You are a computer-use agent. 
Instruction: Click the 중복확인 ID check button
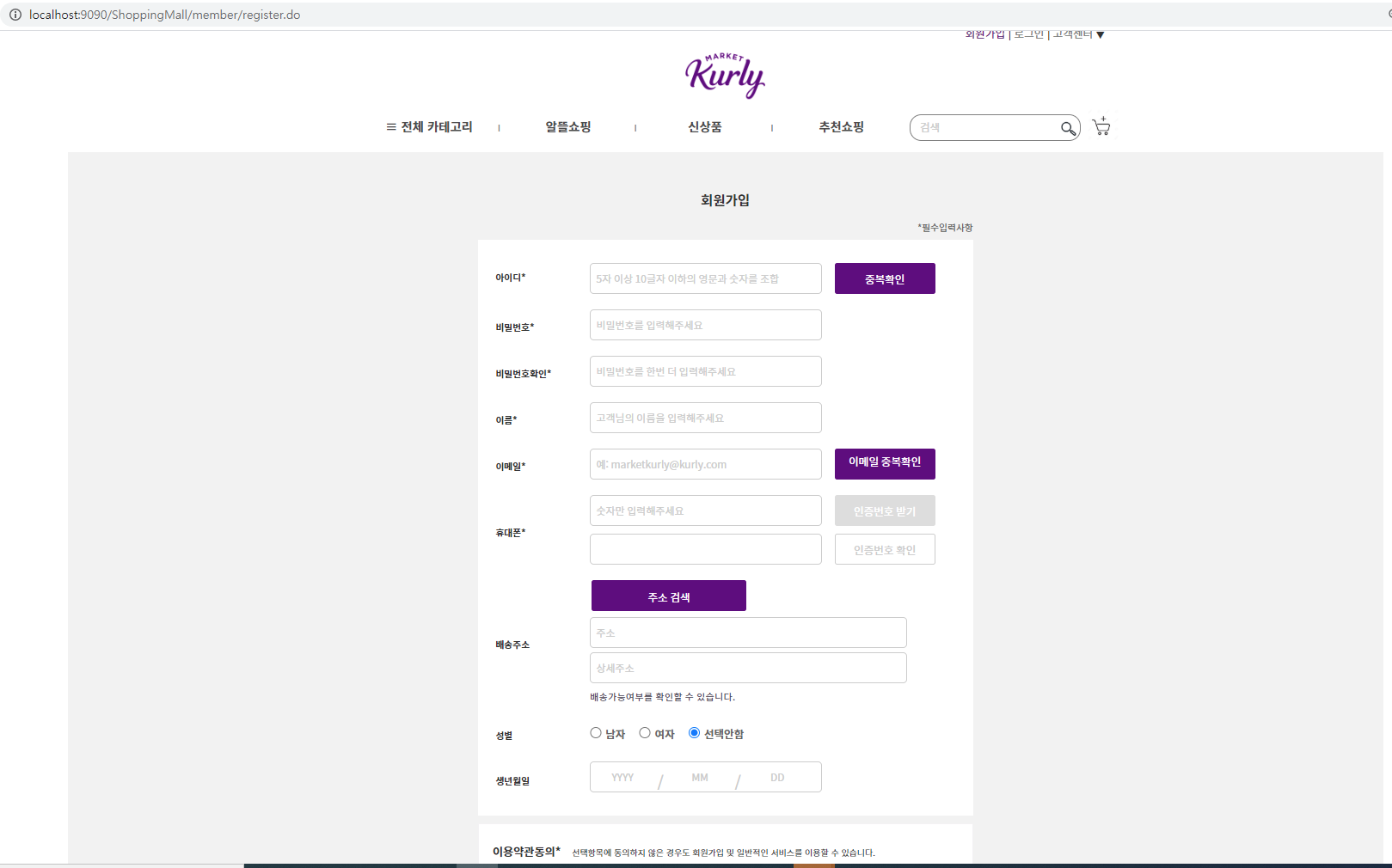[x=885, y=278]
